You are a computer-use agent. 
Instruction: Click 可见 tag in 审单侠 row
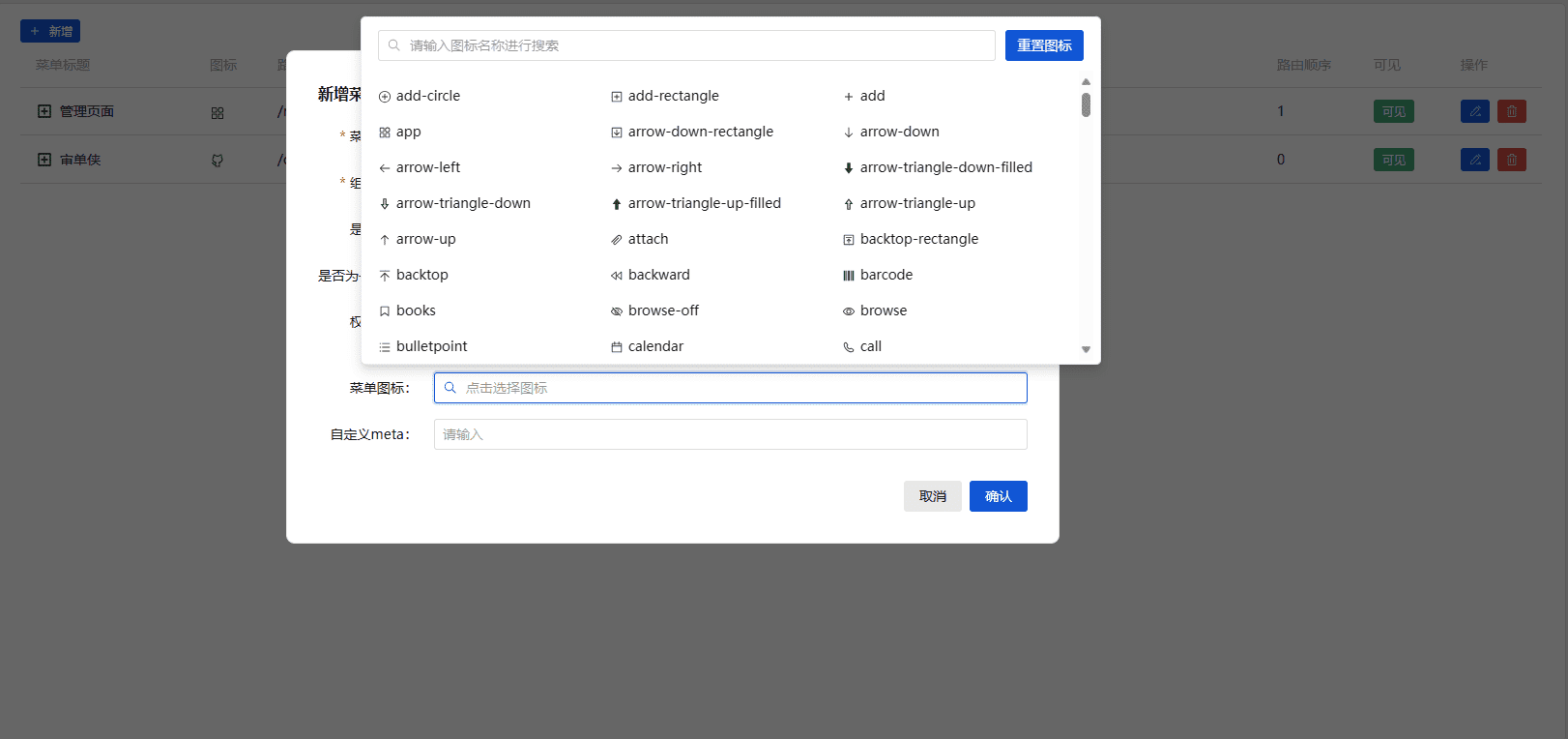(1394, 160)
